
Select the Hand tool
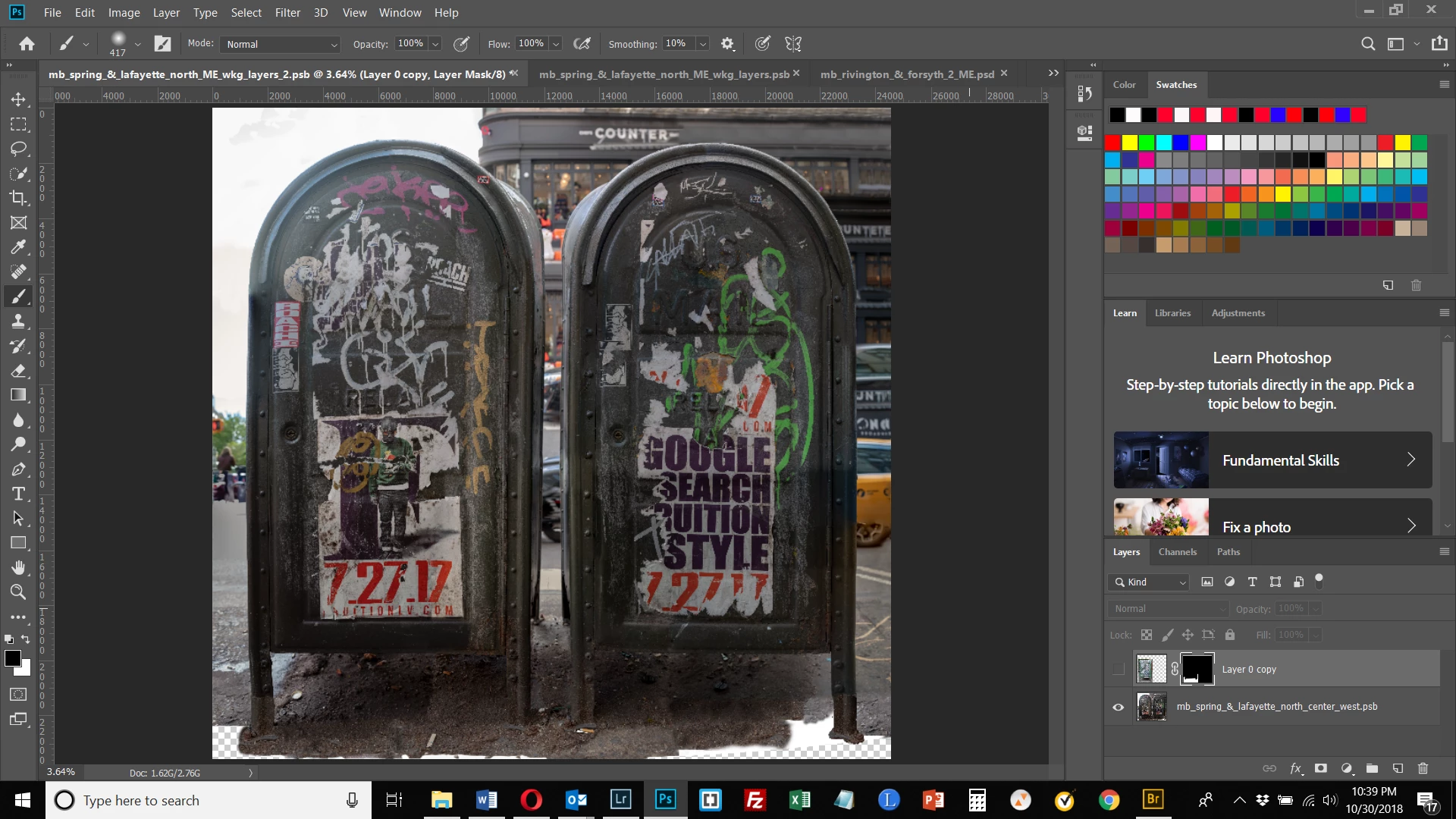[x=18, y=568]
